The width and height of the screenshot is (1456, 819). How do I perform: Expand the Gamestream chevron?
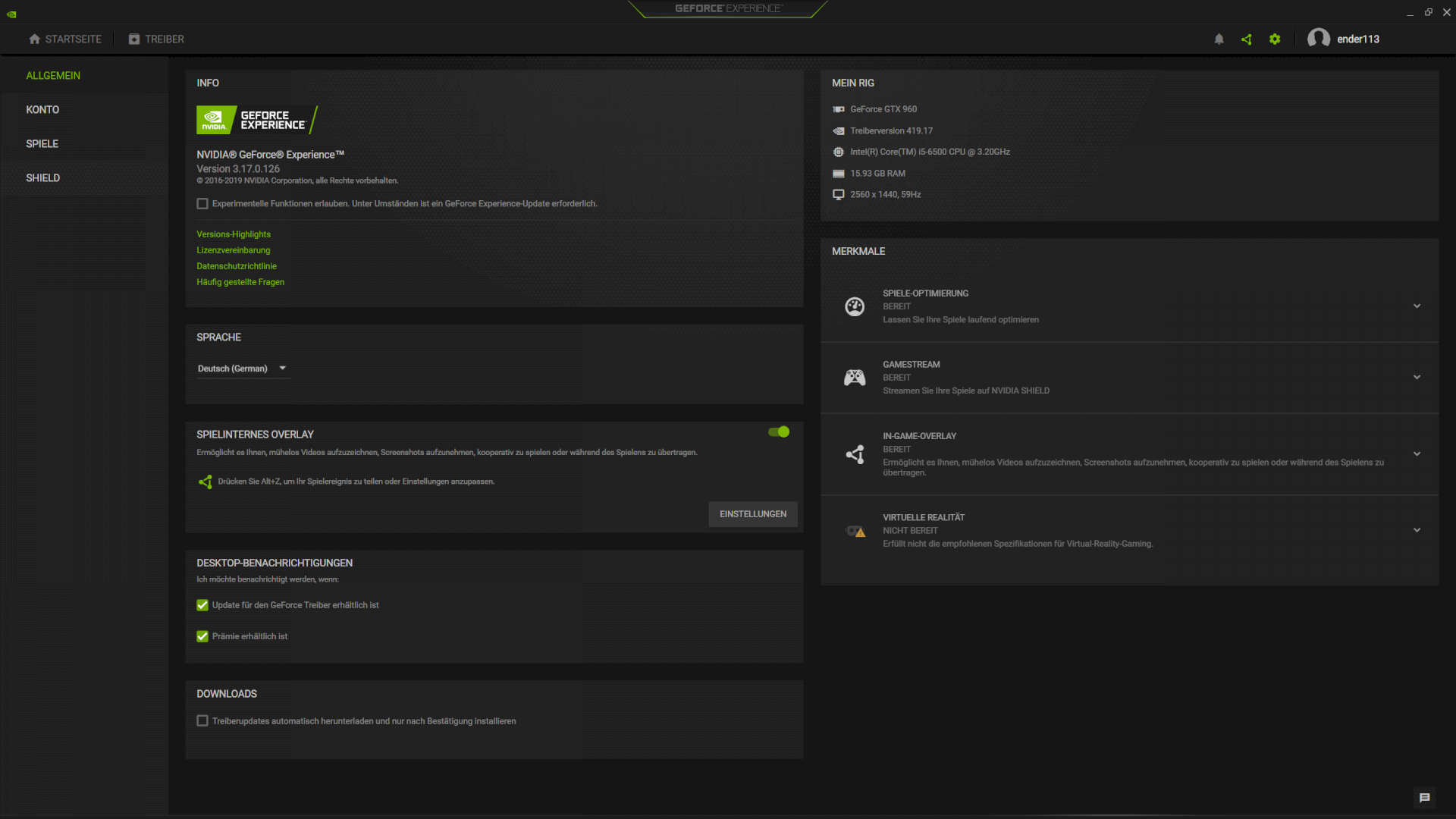pos(1417,378)
